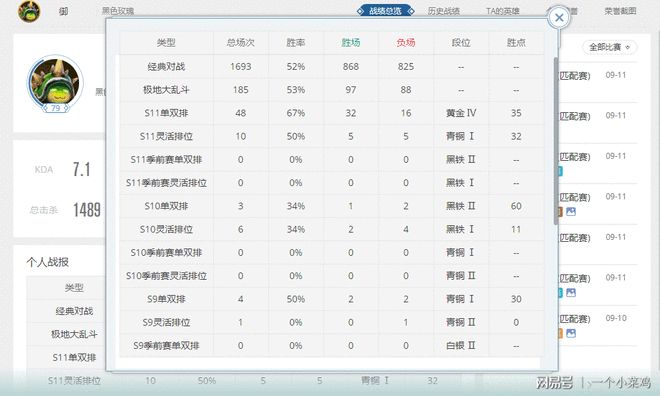The height and width of the screenshot is (396, 660).
Task: Sort by the 胜率 column header
Action: [x=295, y=43]
